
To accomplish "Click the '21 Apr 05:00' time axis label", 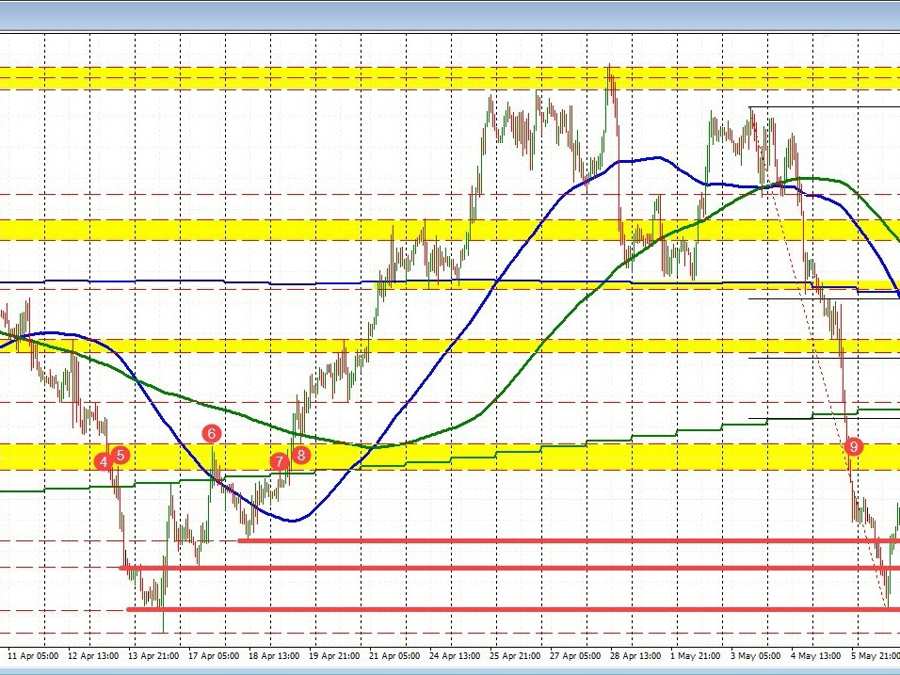I will click(x=395, y=655).
